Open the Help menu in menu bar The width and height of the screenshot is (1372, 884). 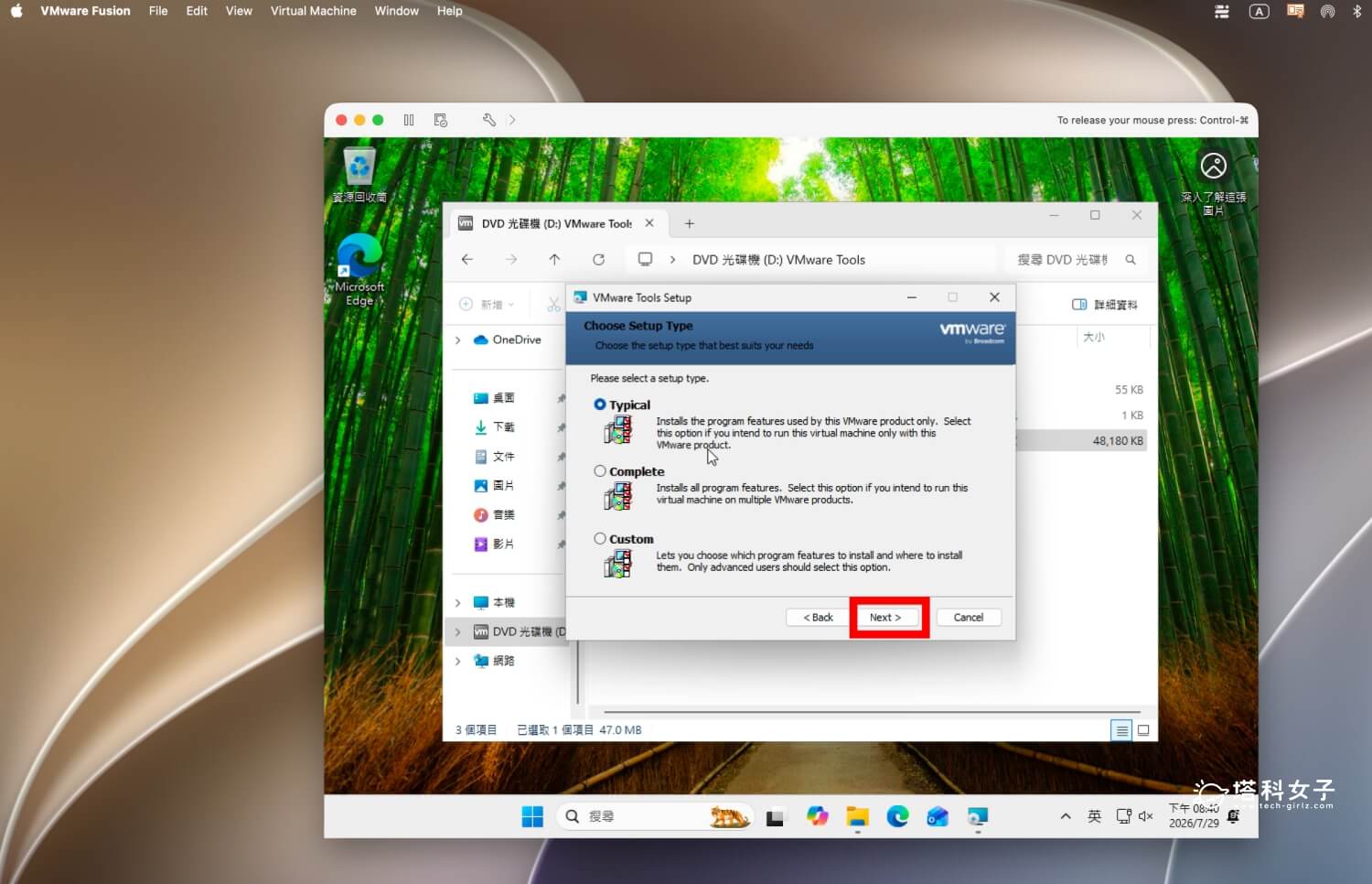(449, 11)
